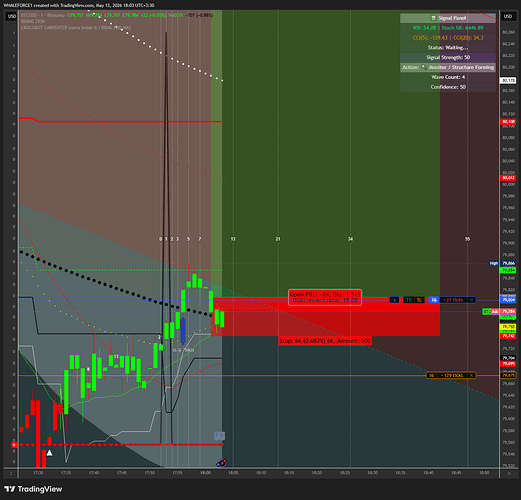The image size is (521, 500).
Task: Click the CCI(5) CCI(20) values row
Action: click(x=448, y=38)
